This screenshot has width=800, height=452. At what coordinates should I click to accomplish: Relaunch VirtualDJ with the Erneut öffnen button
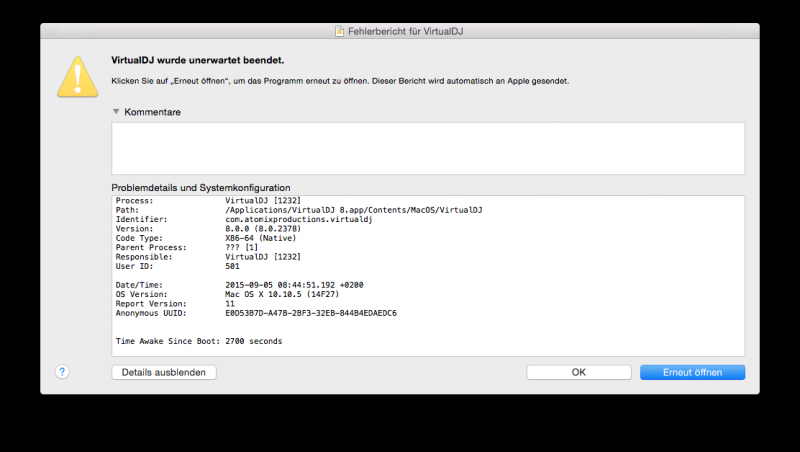click(x=693, y=372)
